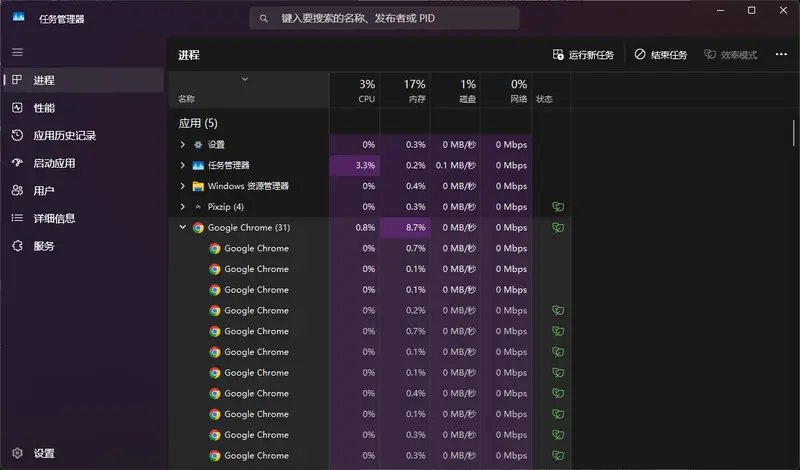Go to Startup apps (启动应用) page
Screen dimensions: 800x470
click(x=84, y=163)
